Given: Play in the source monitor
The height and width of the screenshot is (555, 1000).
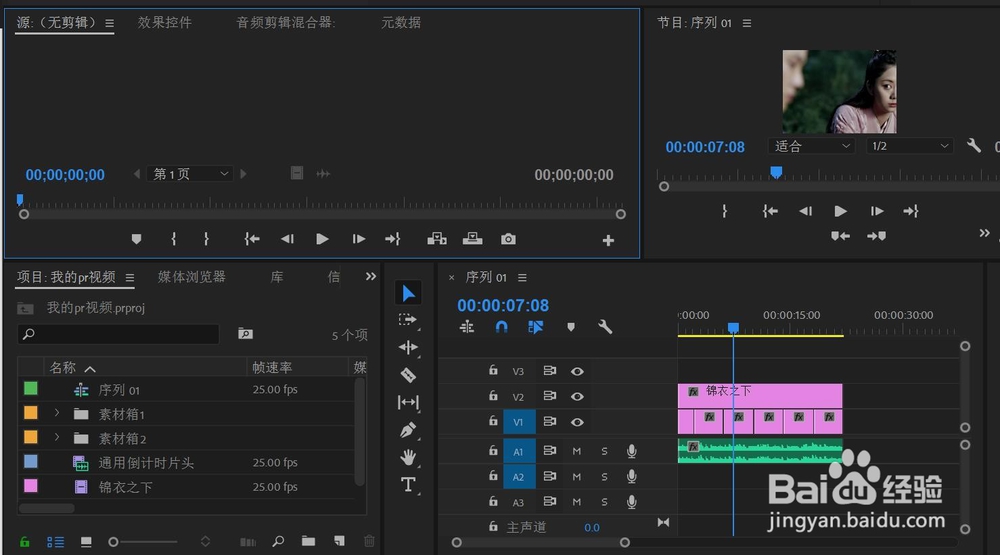Looking at the screenshot, I should (322, 239).
